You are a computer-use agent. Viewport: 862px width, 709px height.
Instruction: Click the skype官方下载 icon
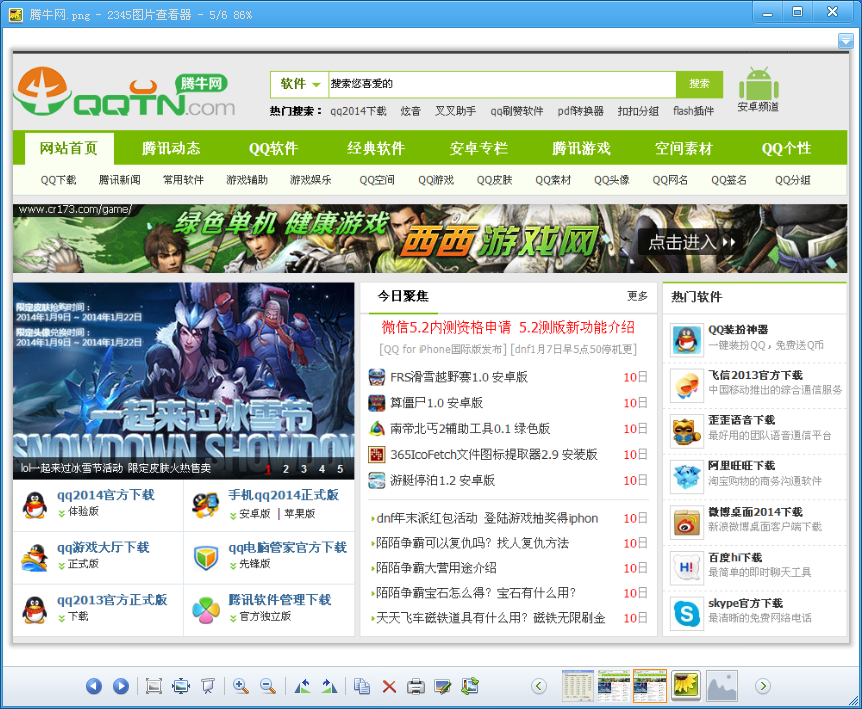[x=687, y=613]
